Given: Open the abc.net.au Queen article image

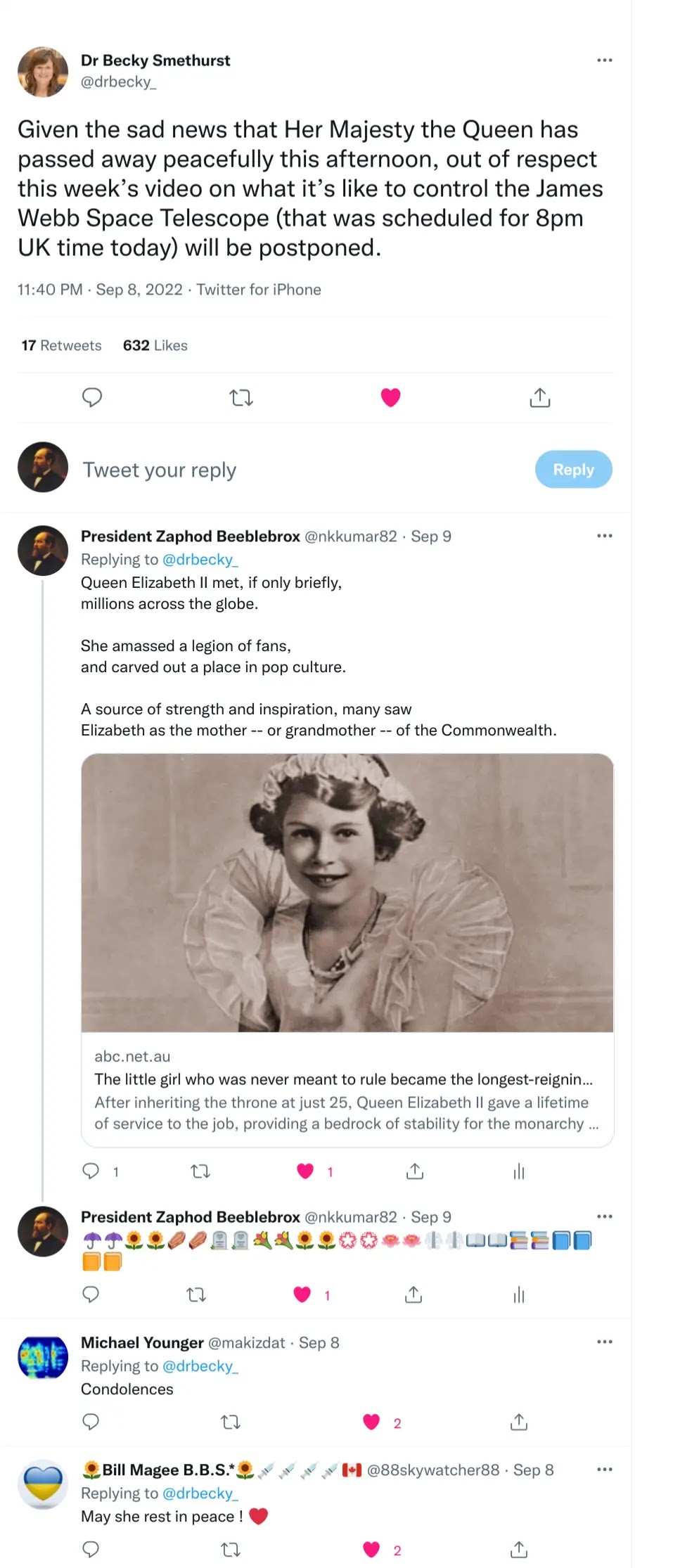Looking at the screenshot, I should [x=347, y=892].
